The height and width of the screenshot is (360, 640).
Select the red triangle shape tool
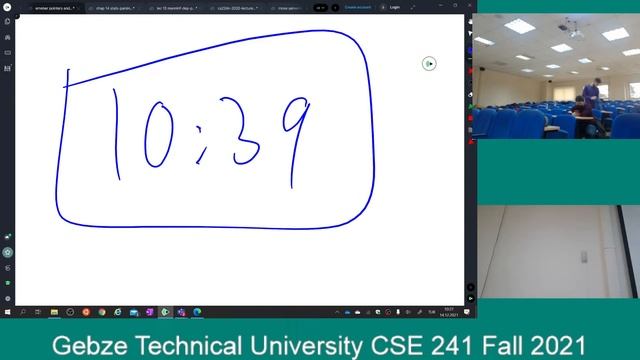point(470,141)
